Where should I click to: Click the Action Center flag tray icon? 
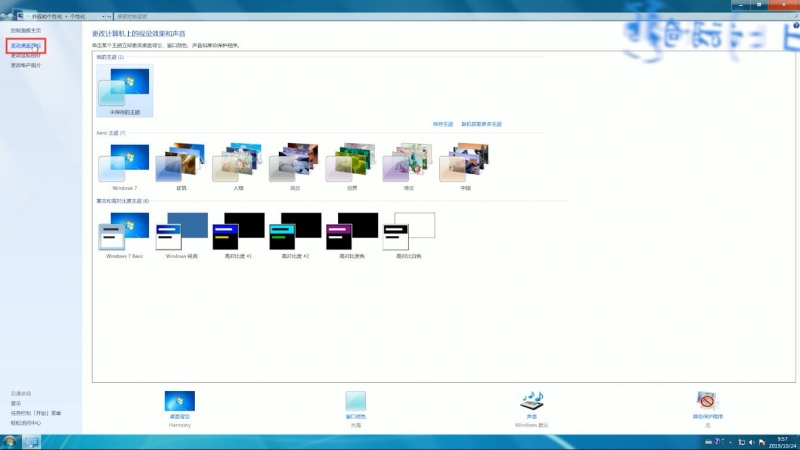[762, 442]
